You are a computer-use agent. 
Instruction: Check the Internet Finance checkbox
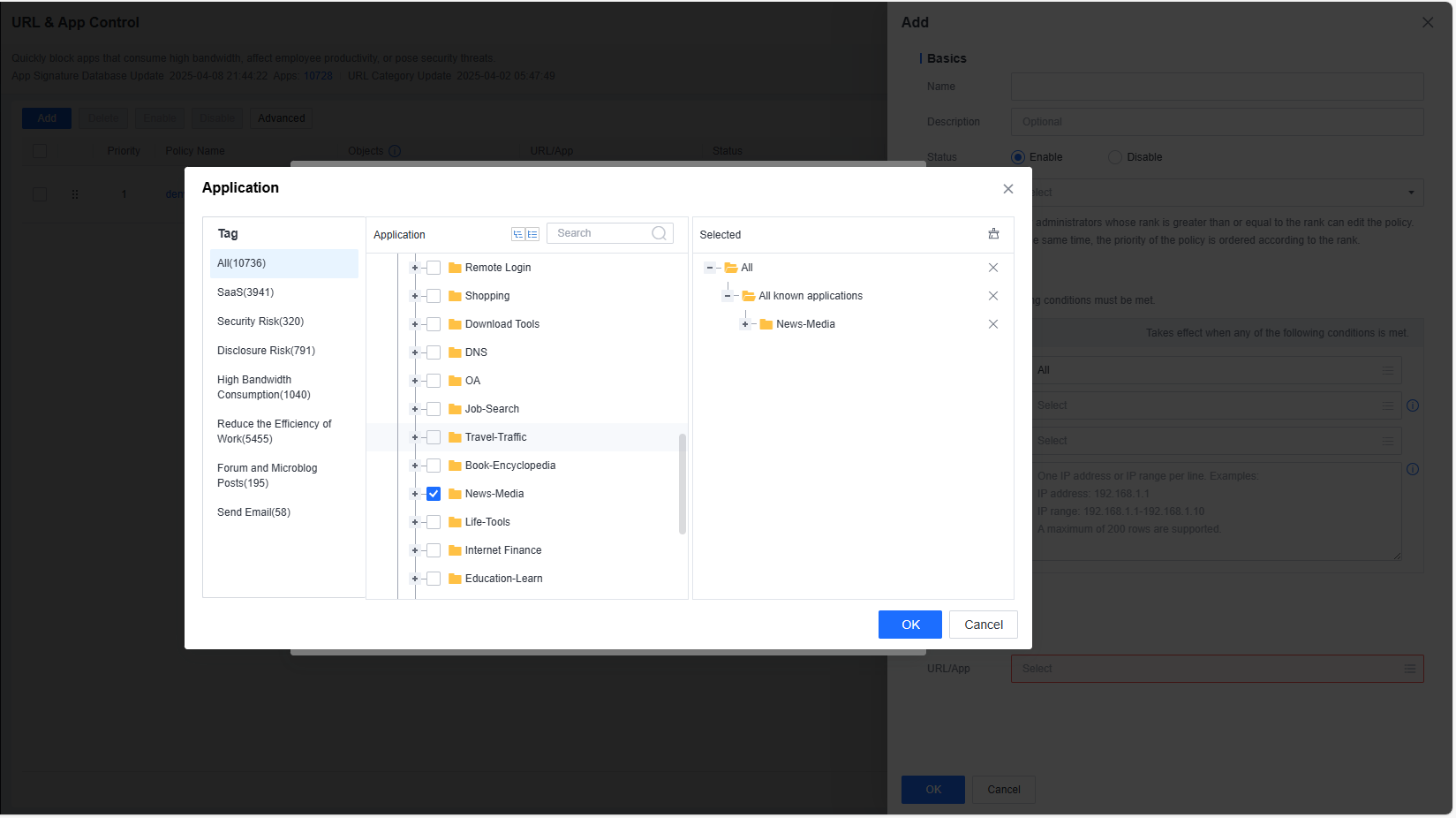pos(434,550)
